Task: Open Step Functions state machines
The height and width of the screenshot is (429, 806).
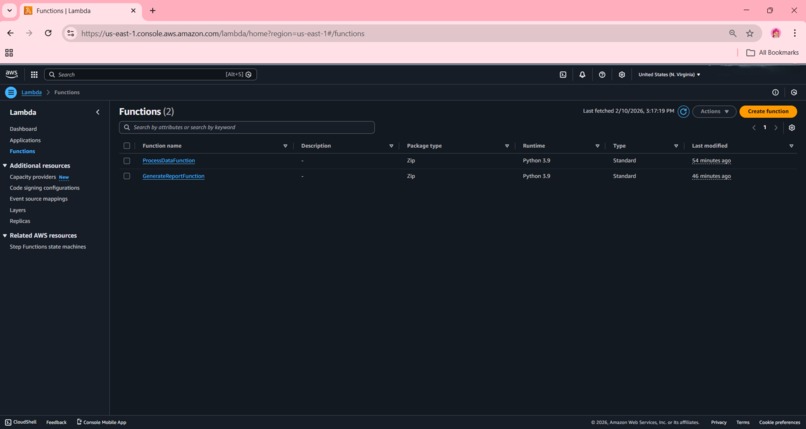Action: coord(48,247)
